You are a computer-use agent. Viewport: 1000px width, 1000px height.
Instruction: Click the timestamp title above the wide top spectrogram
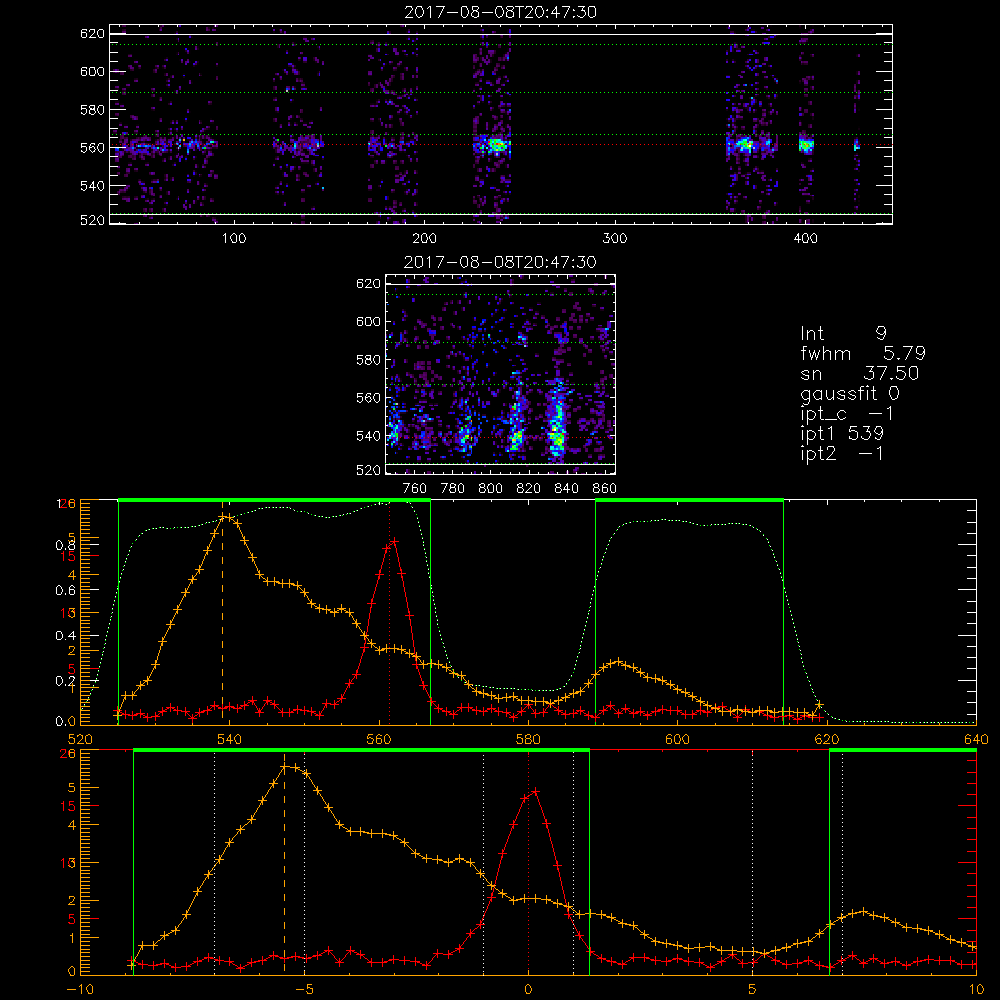coord(500,12)
